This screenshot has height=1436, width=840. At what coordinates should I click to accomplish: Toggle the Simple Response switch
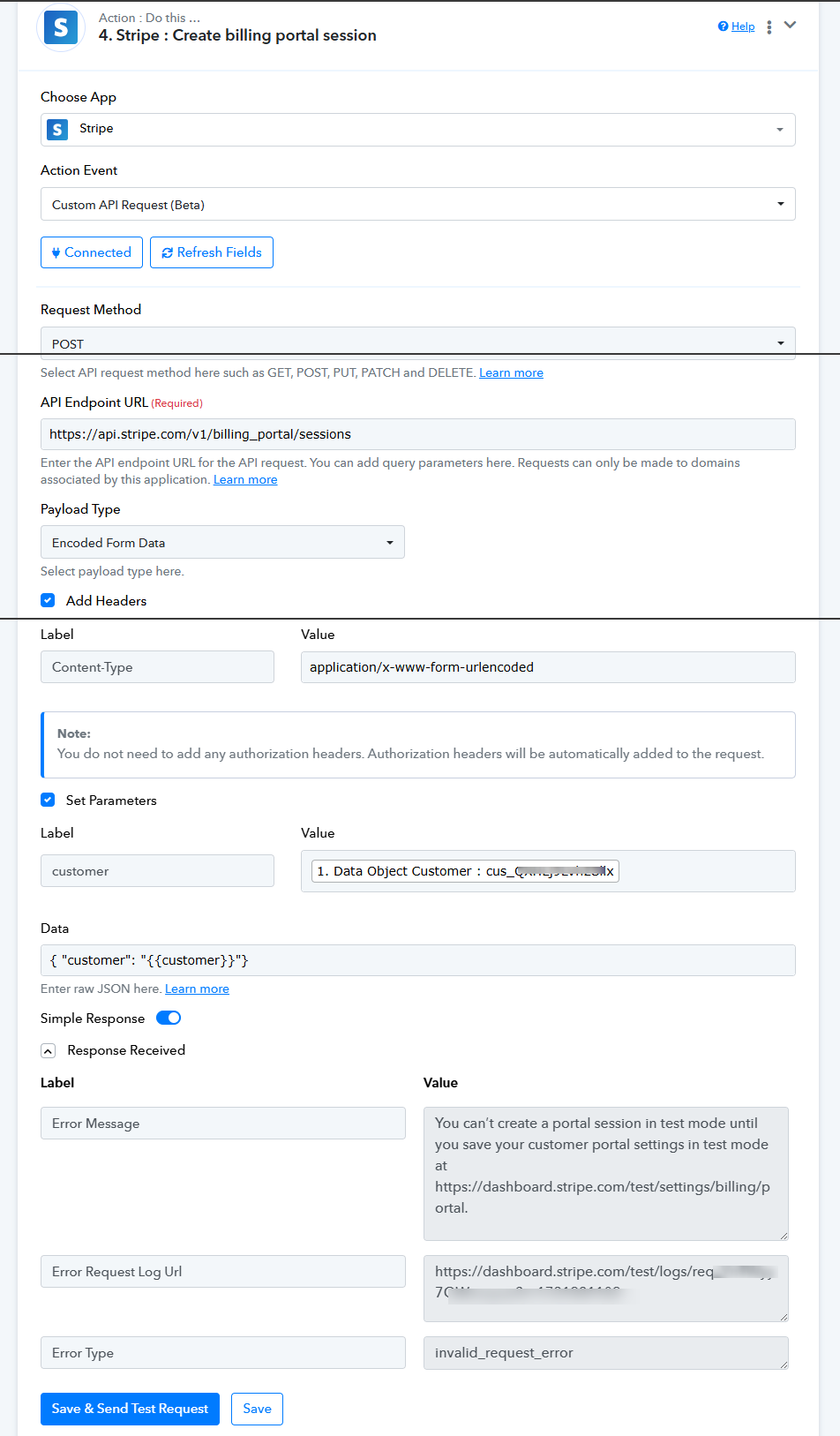click(x=169, y=1018)
